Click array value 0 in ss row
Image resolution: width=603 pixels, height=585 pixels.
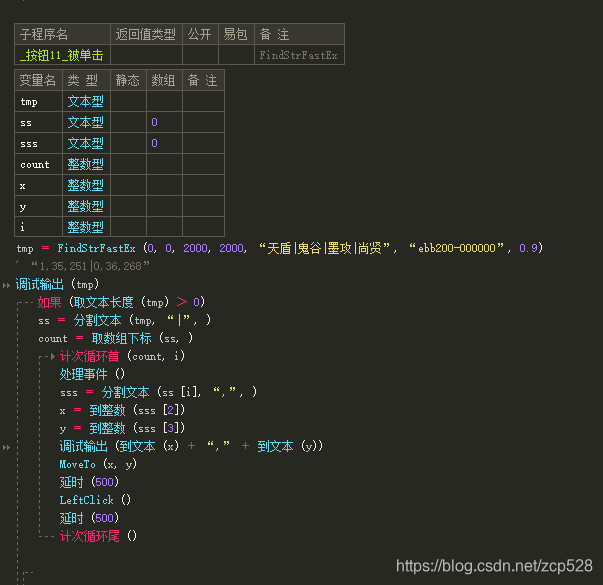coord(155,122)
